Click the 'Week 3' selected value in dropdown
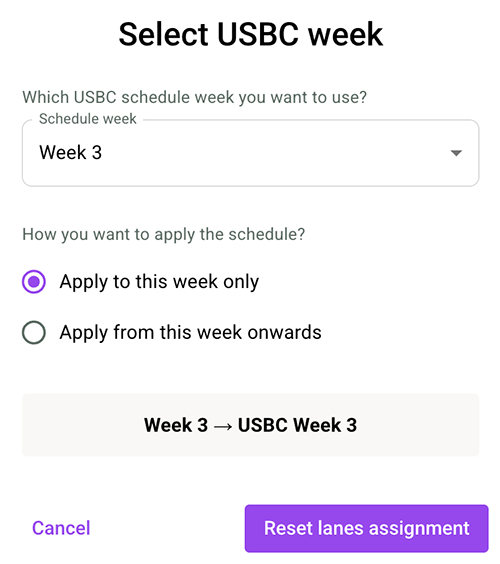 click(x=71, y=152)
